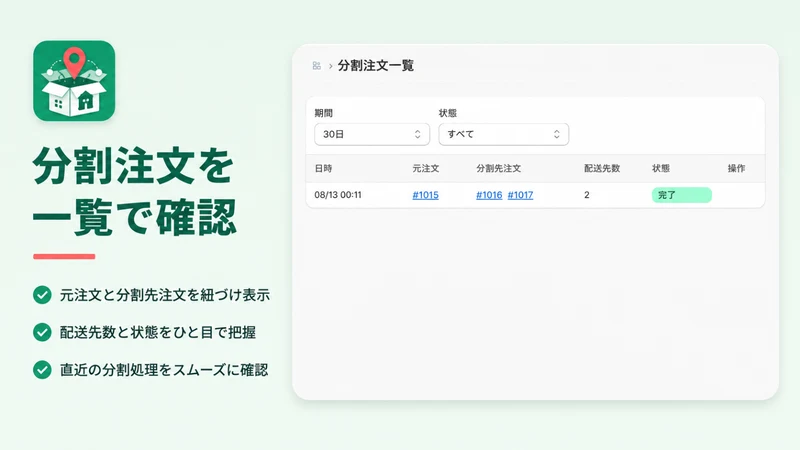Click the 日時 column header
Image resolution: width=800 pixels, height=450 pixels.
point(323,168)
